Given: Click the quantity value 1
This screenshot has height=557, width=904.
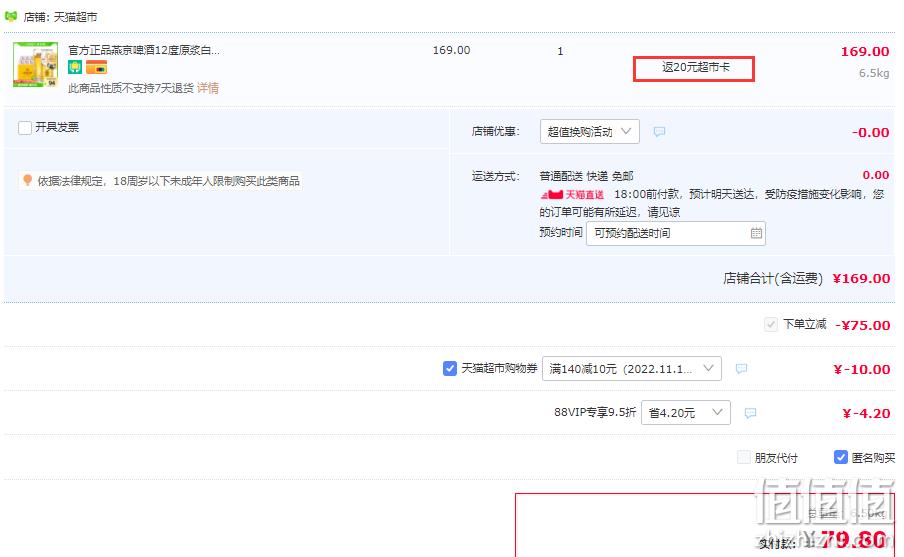Looking at the screenshot, I should point(560,51).
